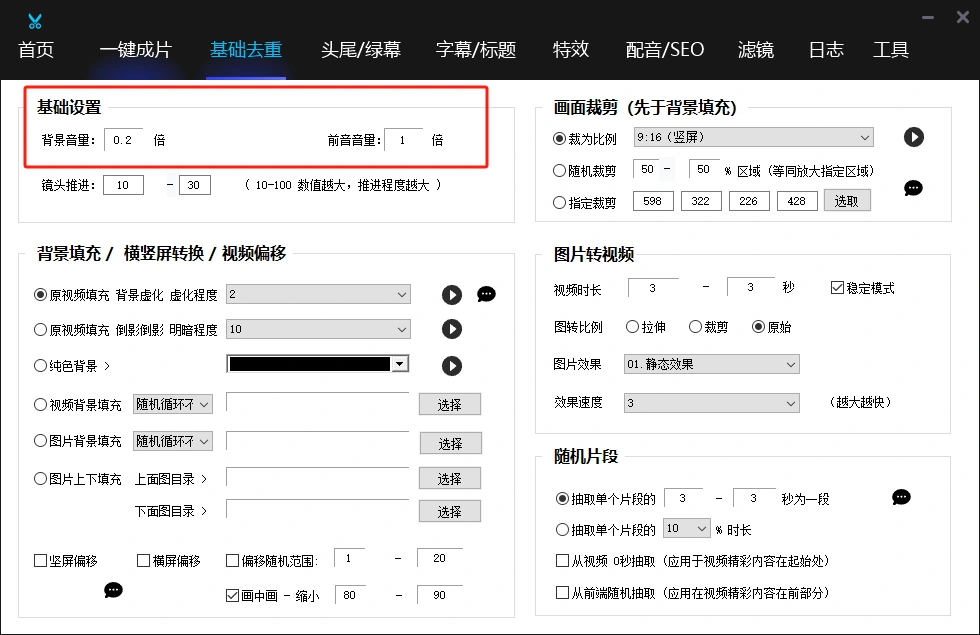Expand the 裁为比例 9:16 (竖屏) dropdown
This screenshot has width=980, height=635.
point(754,138)
